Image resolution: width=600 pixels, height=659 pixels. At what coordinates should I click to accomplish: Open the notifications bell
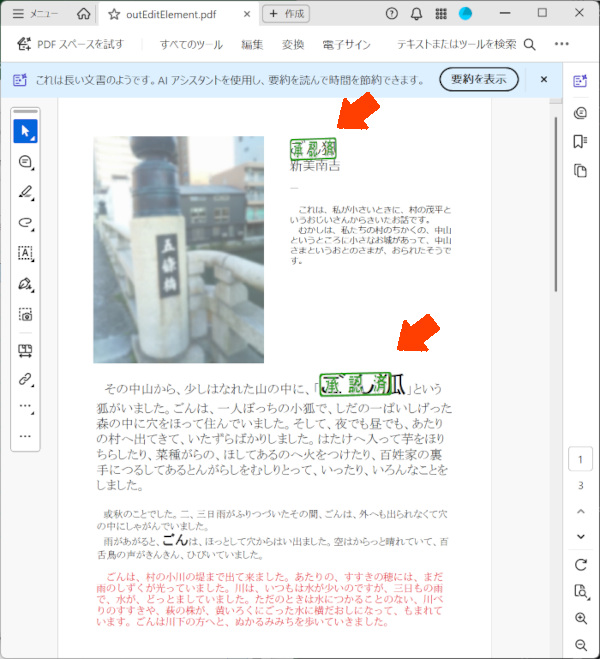[416, 14]
